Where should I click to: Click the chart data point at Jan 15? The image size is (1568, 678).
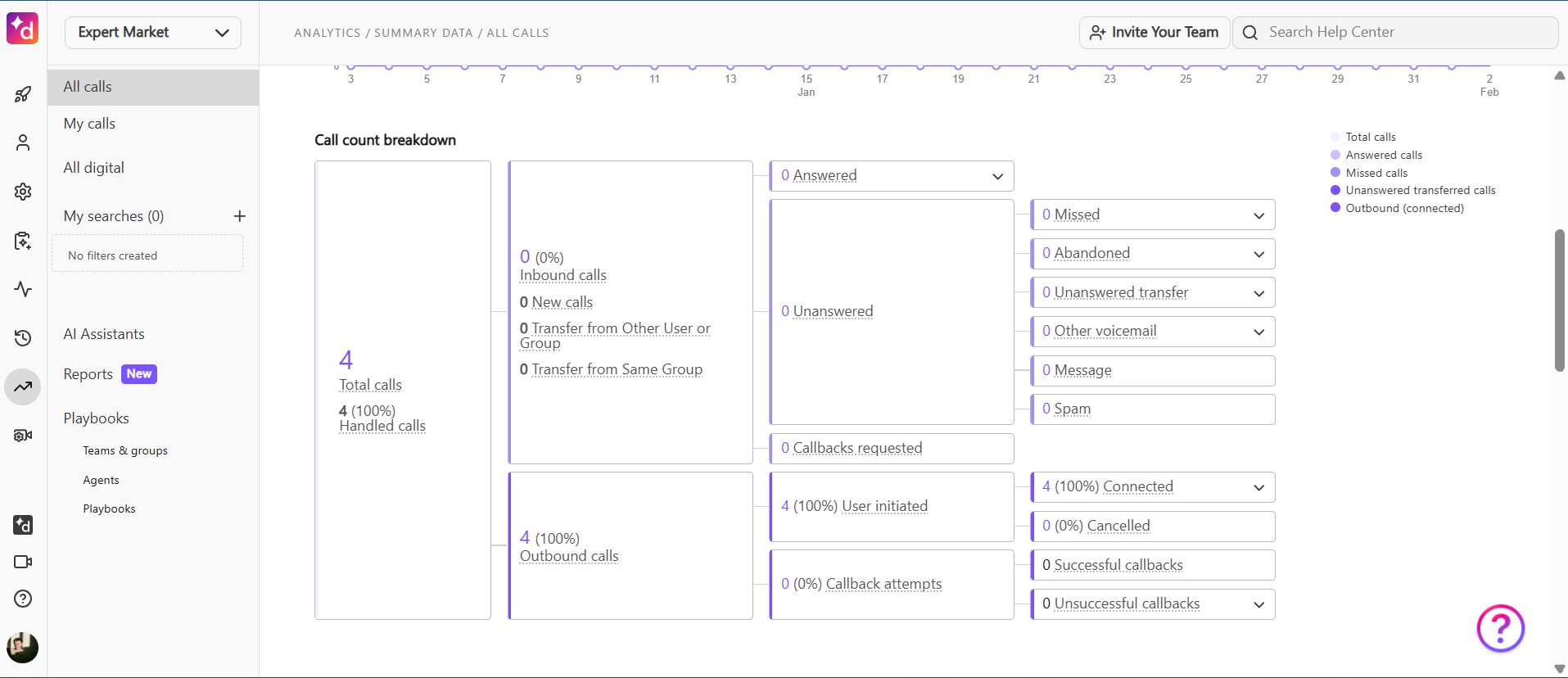[x=807, y=66]
